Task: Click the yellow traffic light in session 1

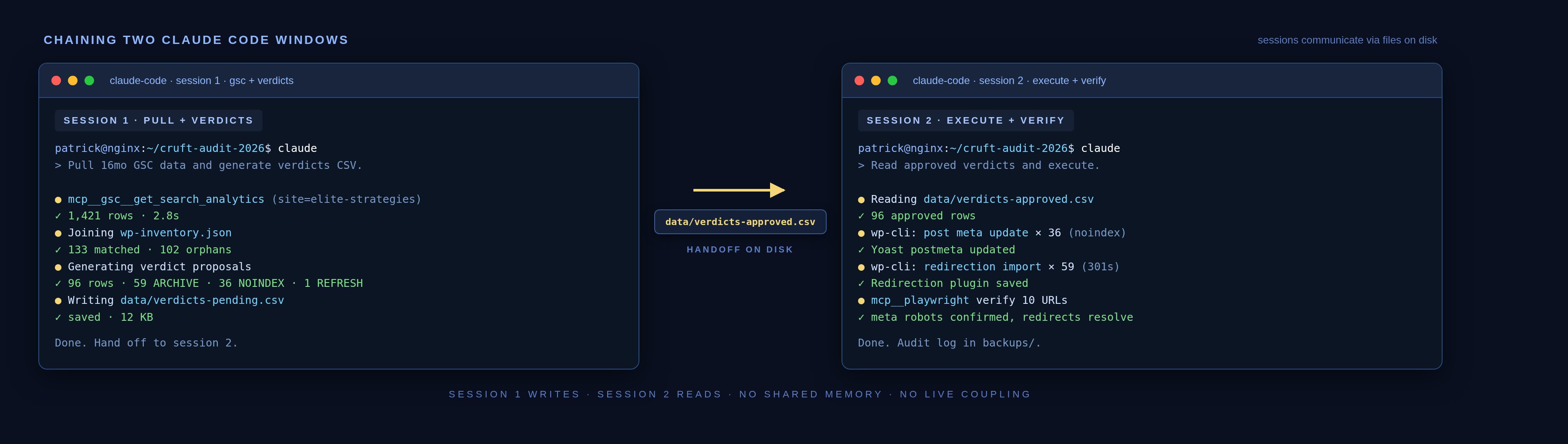Action: (x=73, y=80)
